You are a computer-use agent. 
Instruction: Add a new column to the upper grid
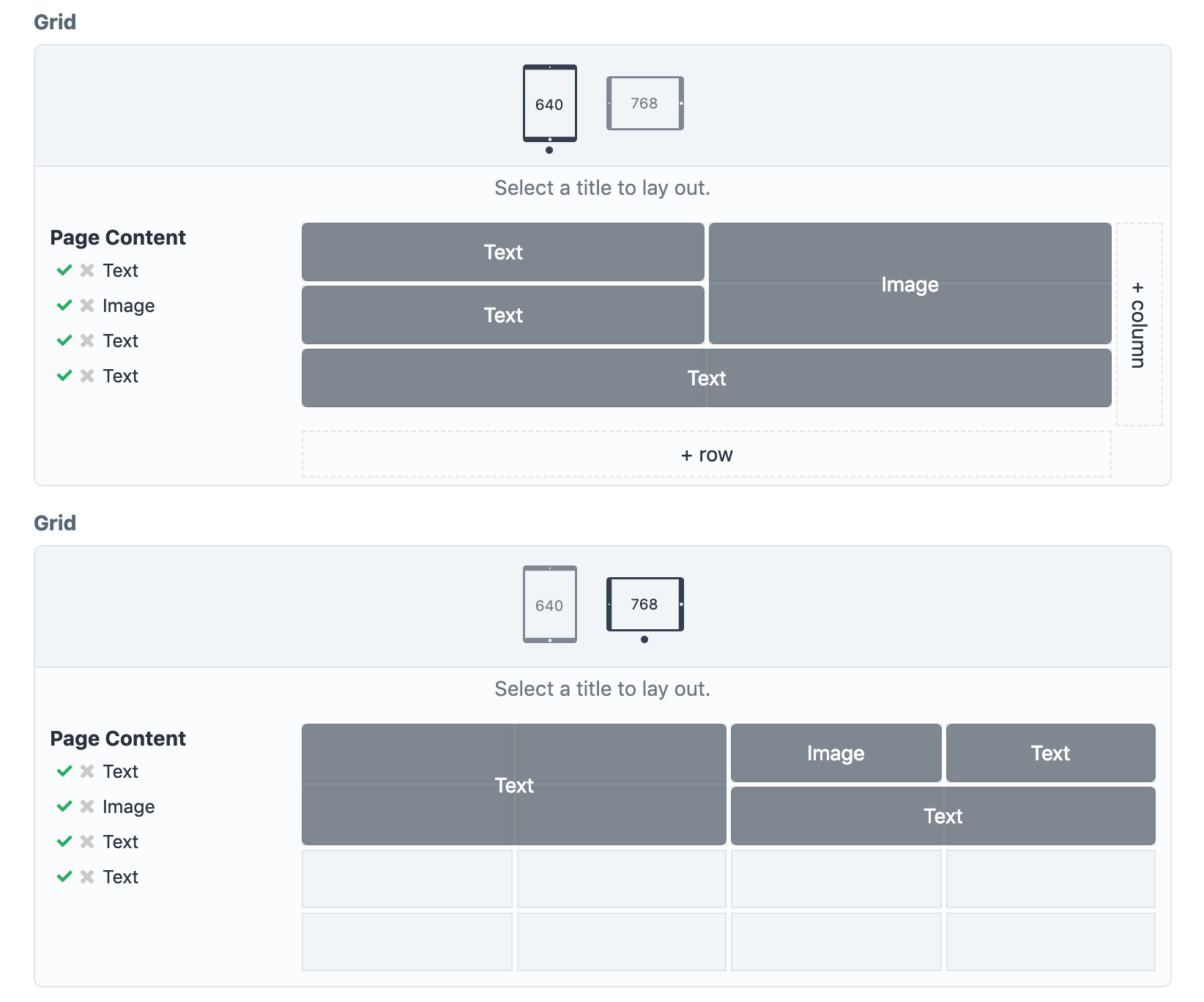(x=1139, y=324)
